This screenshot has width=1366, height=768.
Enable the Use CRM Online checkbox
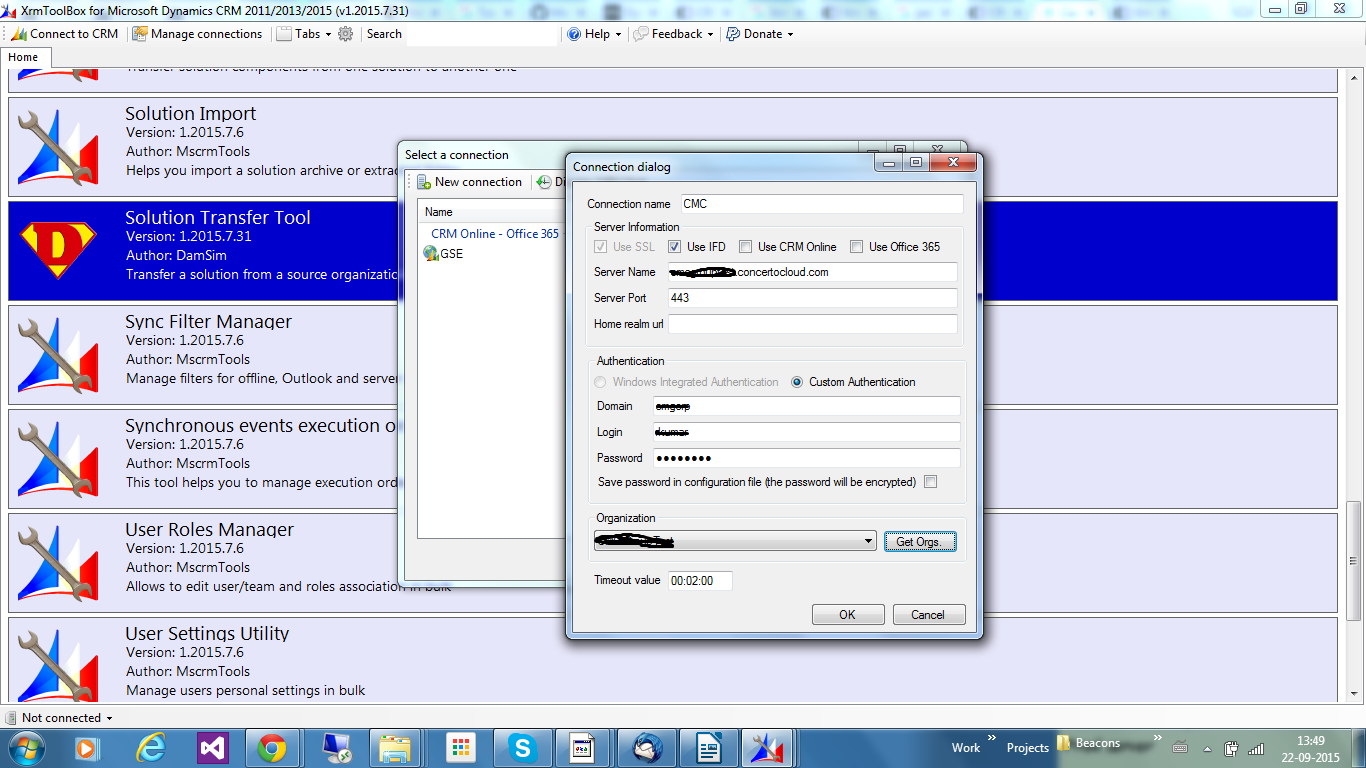click(745, 246)
